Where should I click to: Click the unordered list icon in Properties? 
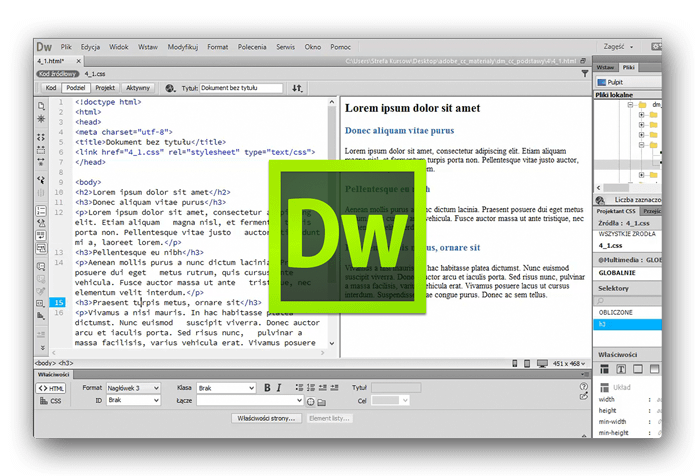[297, 387]
